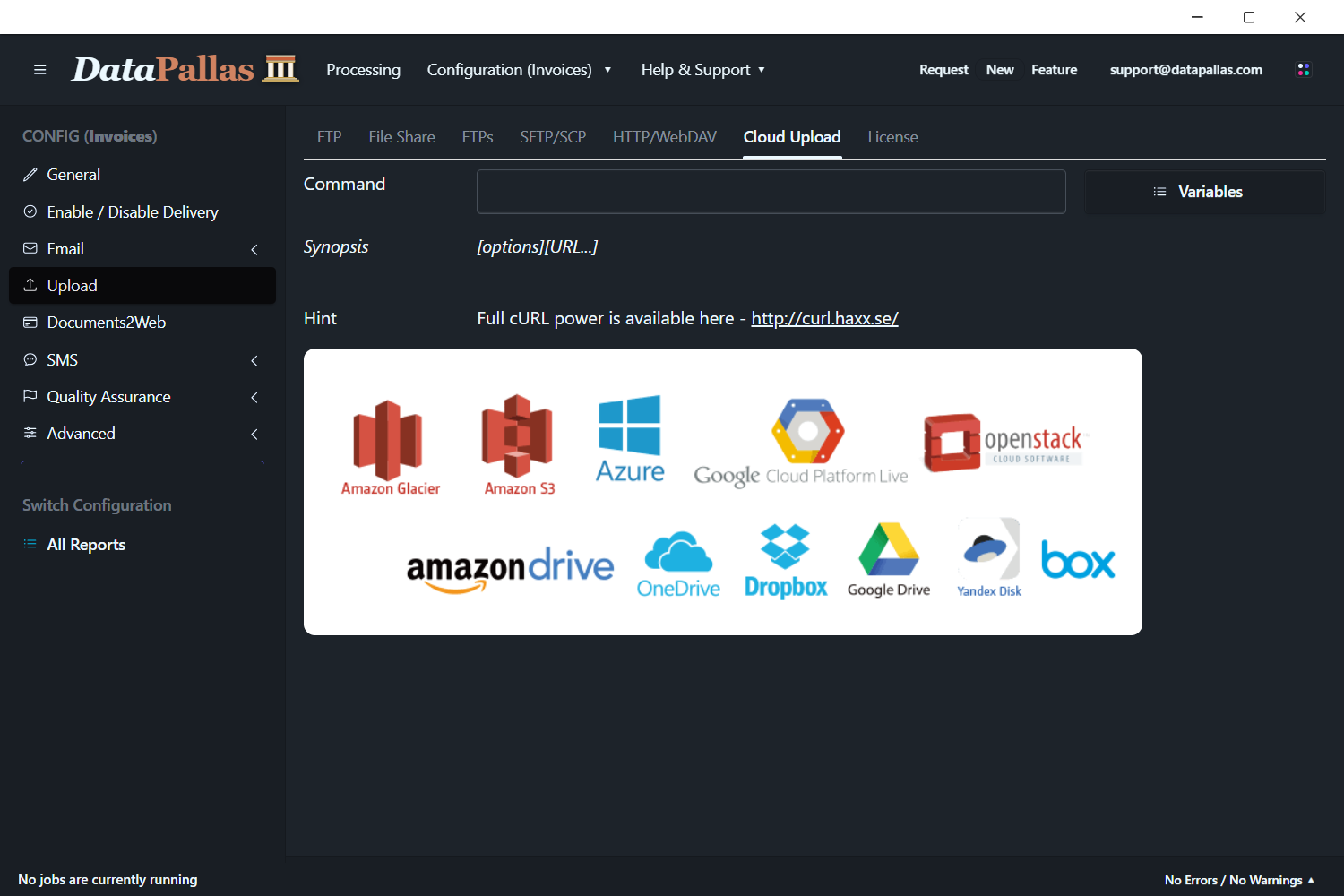
Task: Open the colored dots app icon
Action: pos(1304,69)
